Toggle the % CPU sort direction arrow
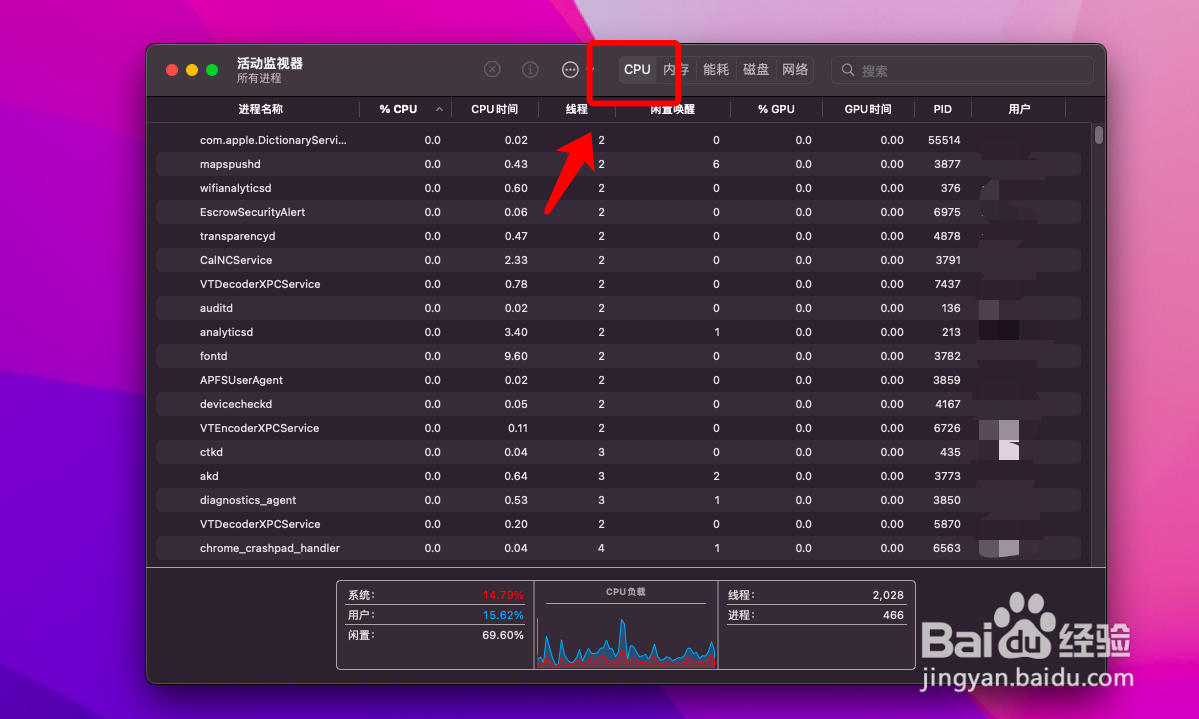Image resolution: width=1199 pixels, height=719 pixels. [x=440, y=109]
